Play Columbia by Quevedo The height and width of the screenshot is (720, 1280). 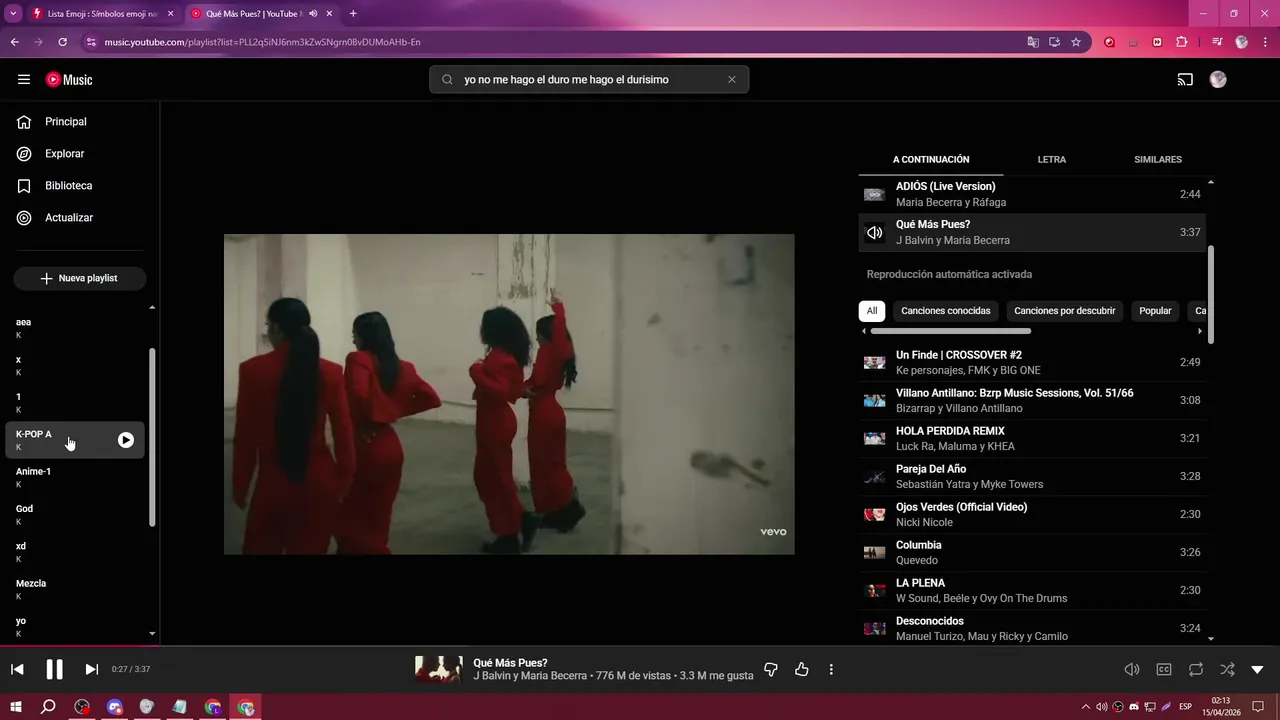point(1032,552)
